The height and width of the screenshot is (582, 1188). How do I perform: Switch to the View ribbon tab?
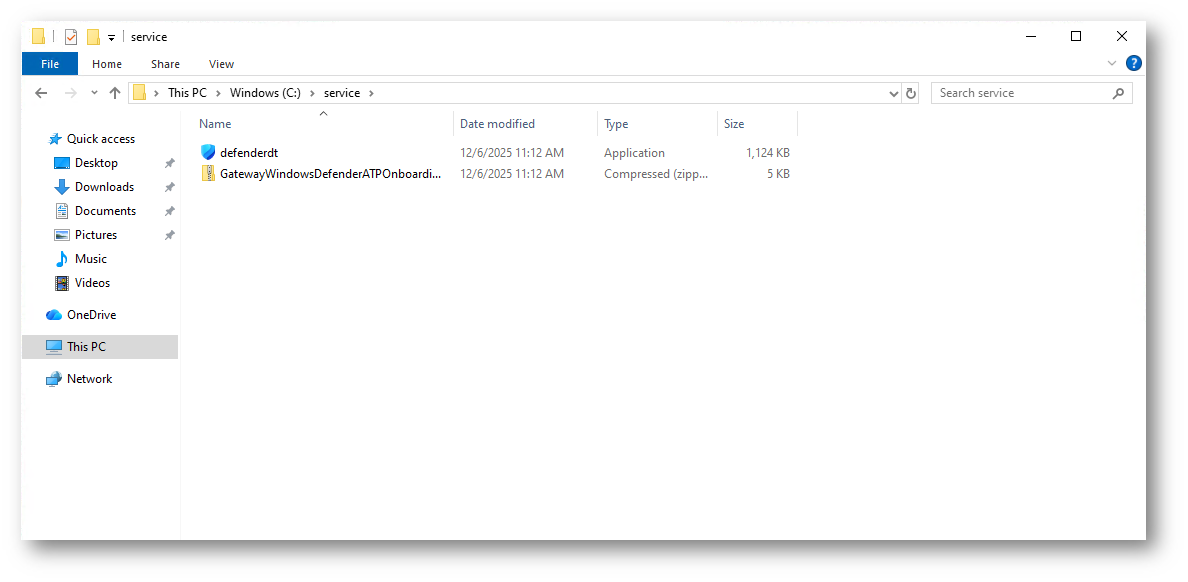221,64
